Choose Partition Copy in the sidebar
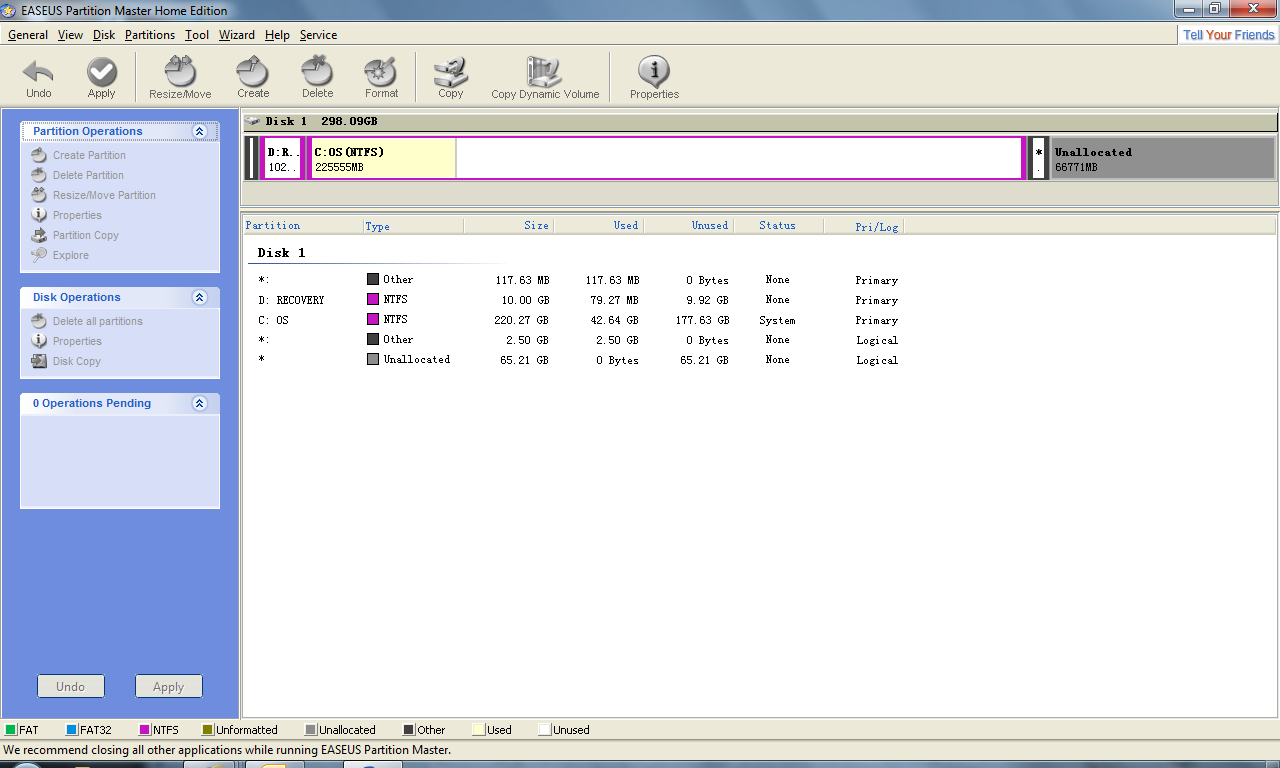This screenshot has height=768, width=1280. [x=85, y=236]
